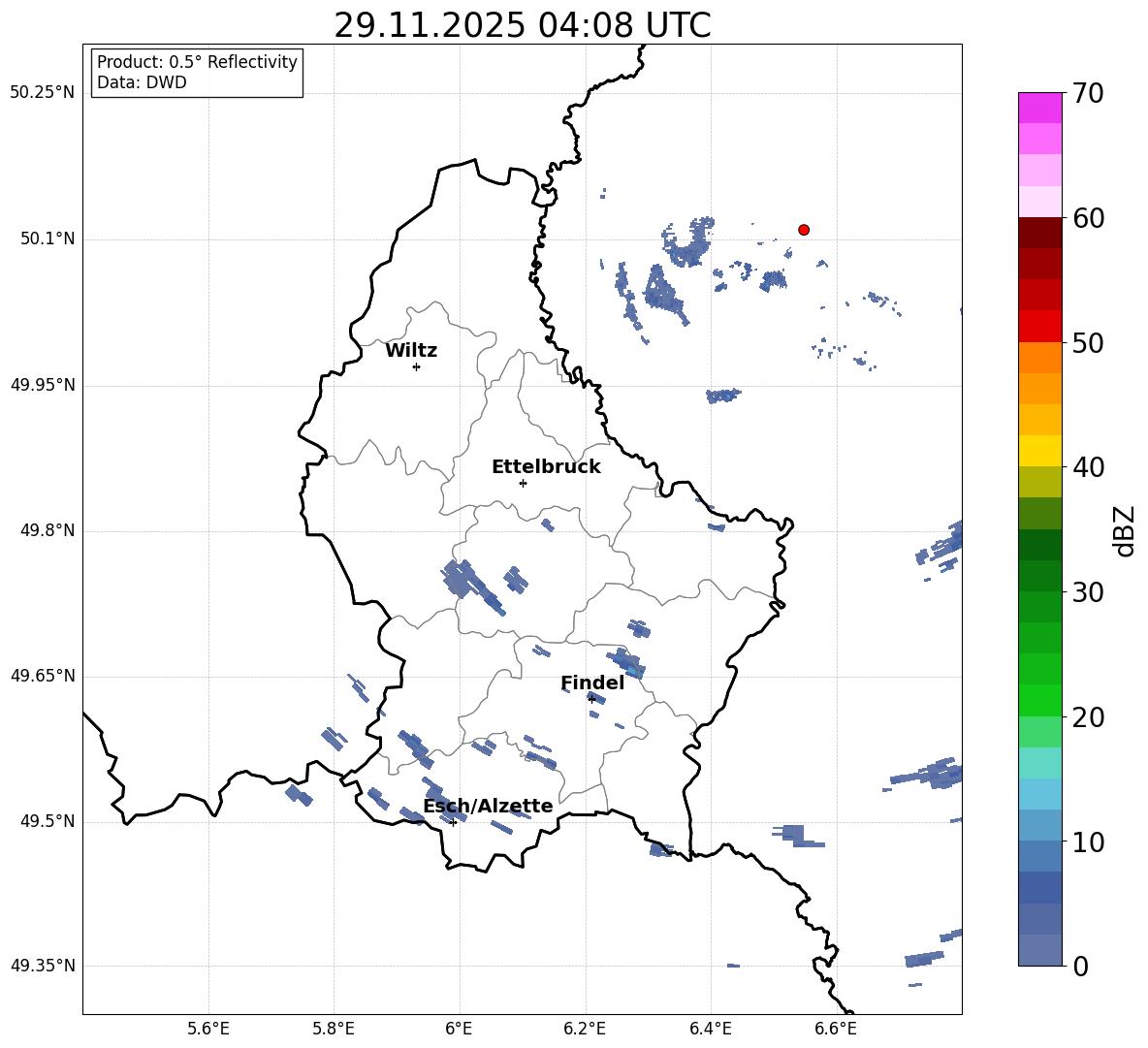Click the orange swatch just below 50
1148x1048 pixels.
[1039, 358]
